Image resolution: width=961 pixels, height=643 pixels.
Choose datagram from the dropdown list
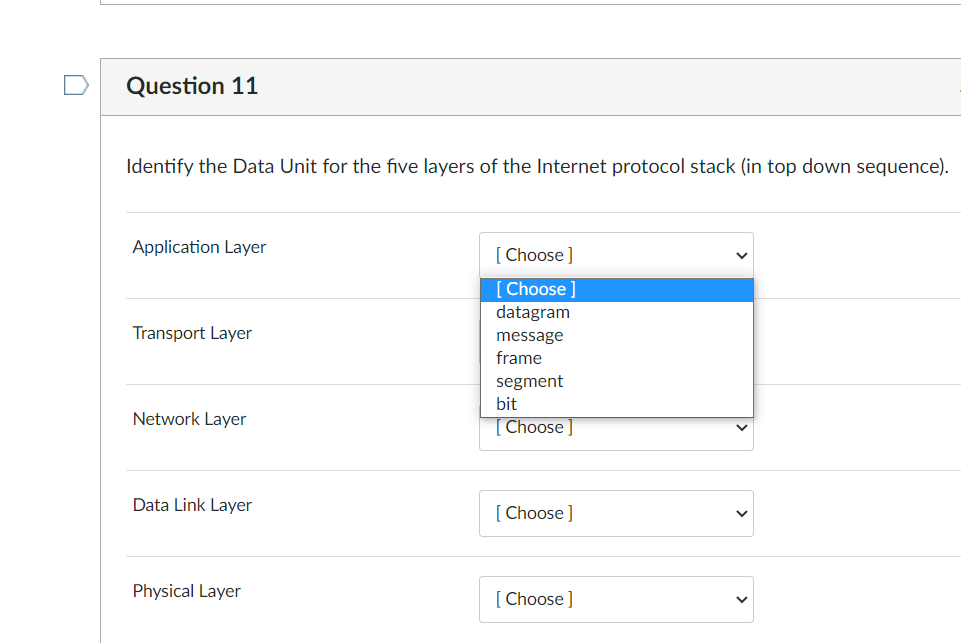(617, 313)
